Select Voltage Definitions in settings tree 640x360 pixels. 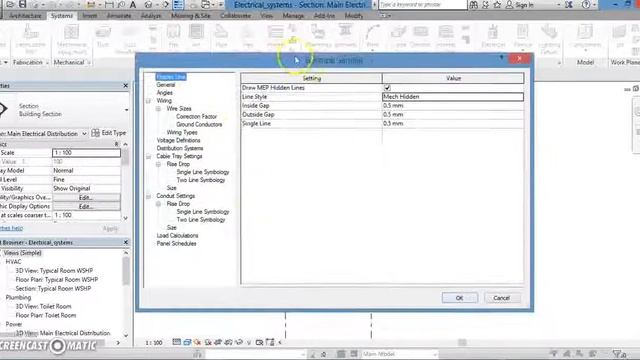tap(178, 140)
